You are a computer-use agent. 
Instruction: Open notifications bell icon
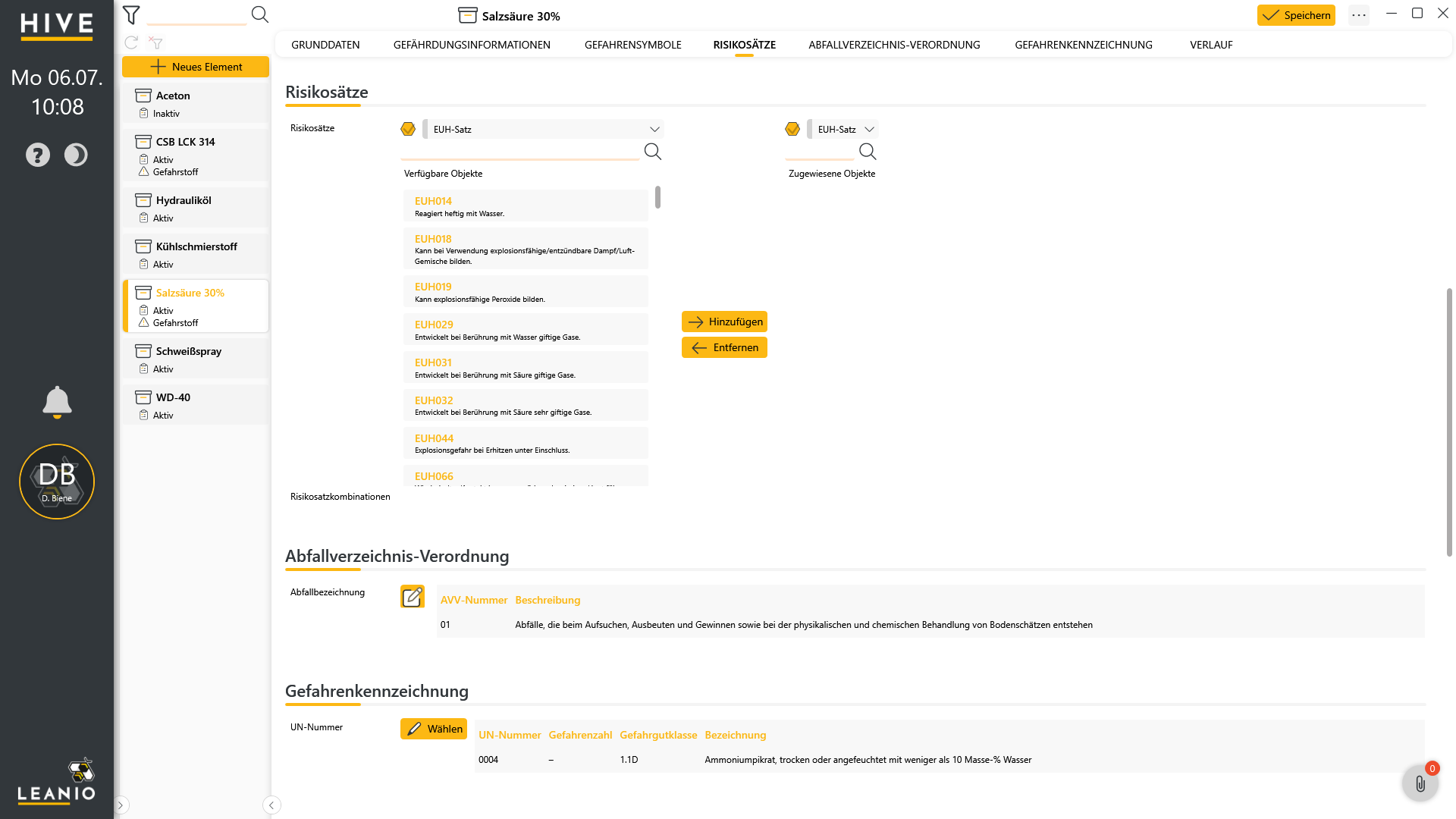[57, 402]
